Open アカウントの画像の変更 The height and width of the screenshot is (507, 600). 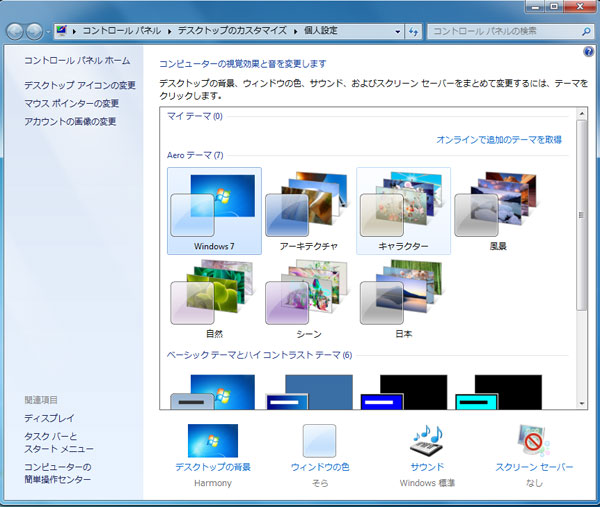[70, 122]
